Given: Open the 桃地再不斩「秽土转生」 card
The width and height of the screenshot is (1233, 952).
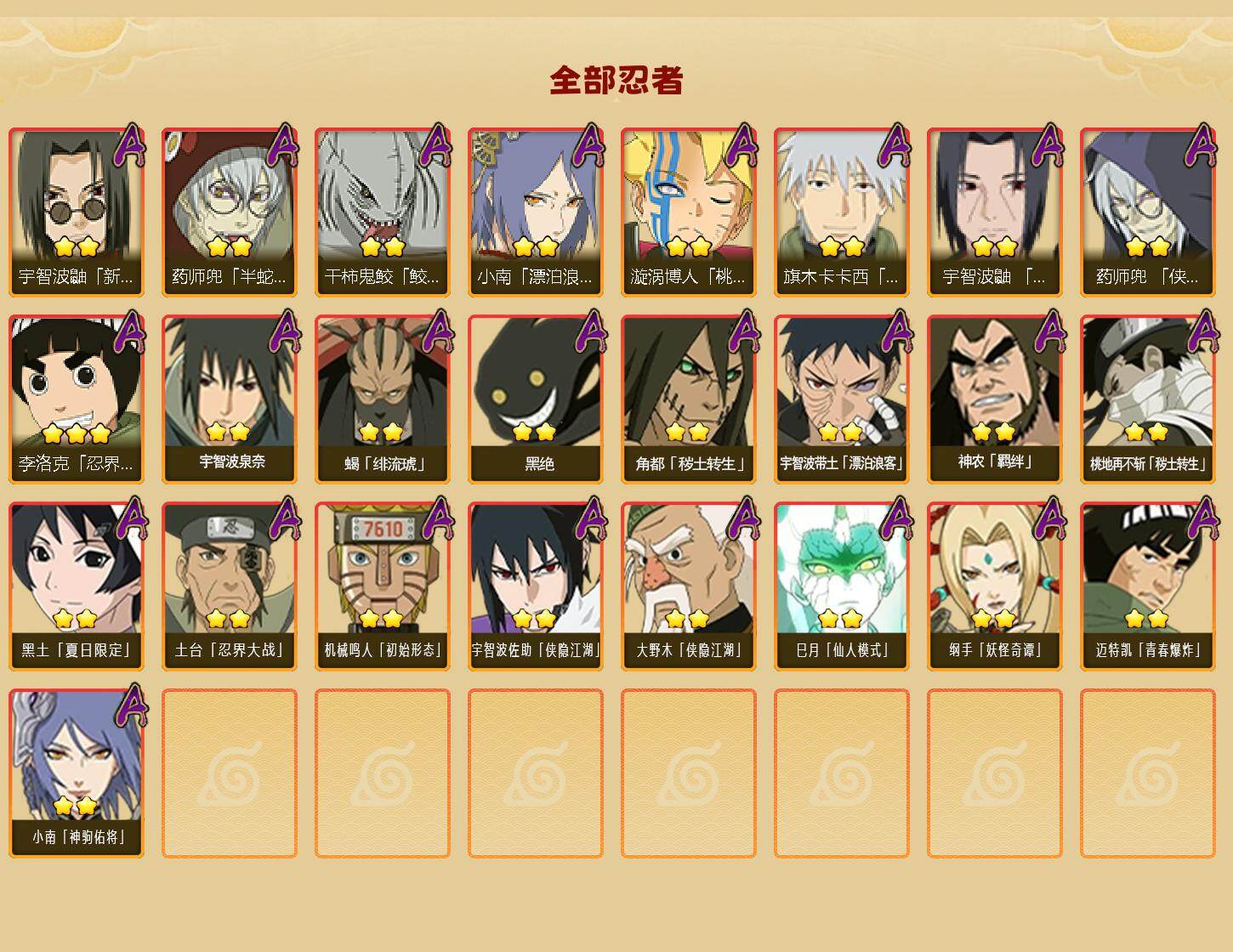Looking at the screenshot, I should click(1148, 399).
